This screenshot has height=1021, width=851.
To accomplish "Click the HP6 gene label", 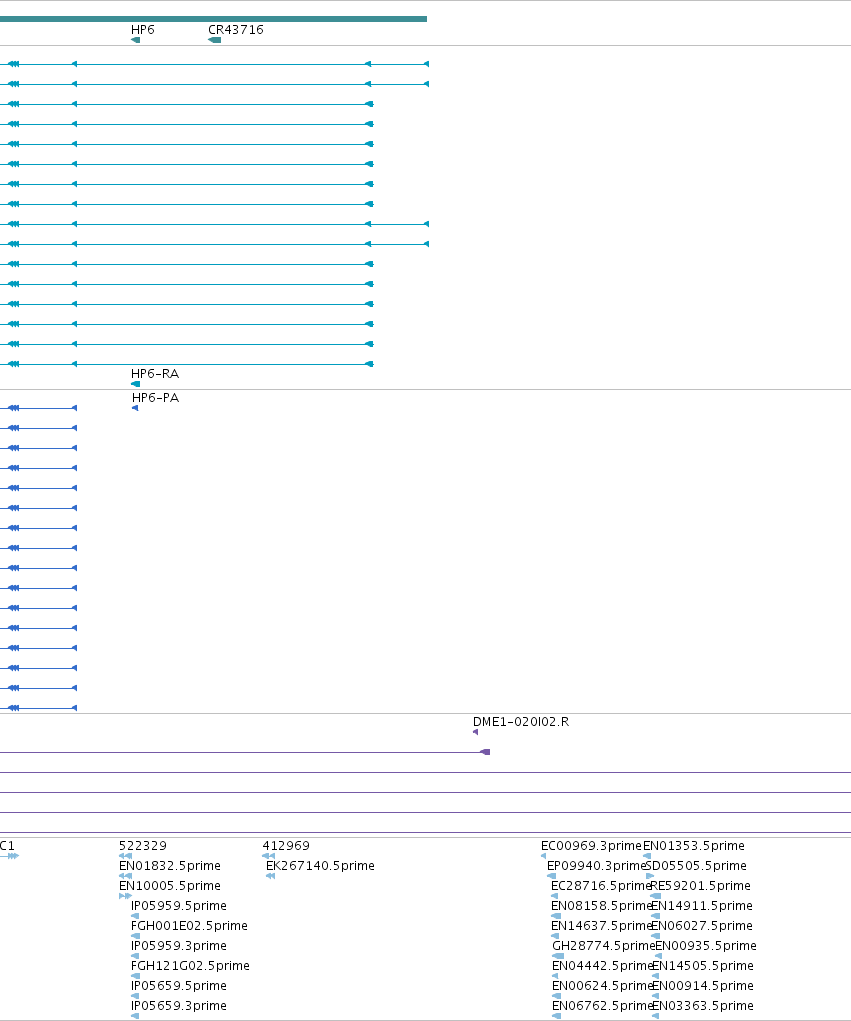I will point(143,30).
